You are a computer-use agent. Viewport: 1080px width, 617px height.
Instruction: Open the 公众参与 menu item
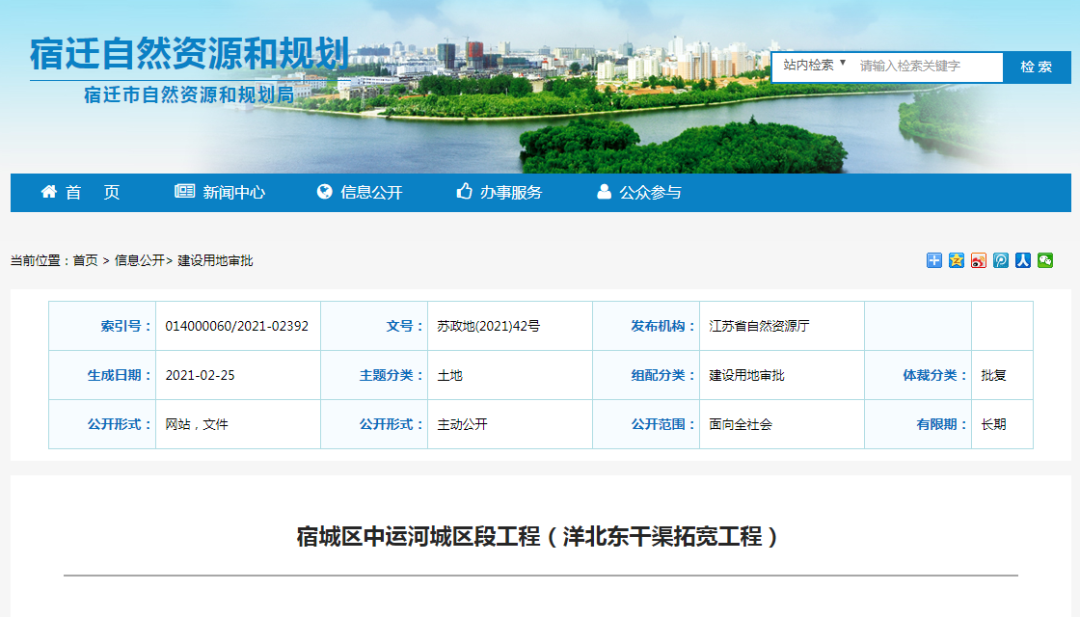coord(650,192)
